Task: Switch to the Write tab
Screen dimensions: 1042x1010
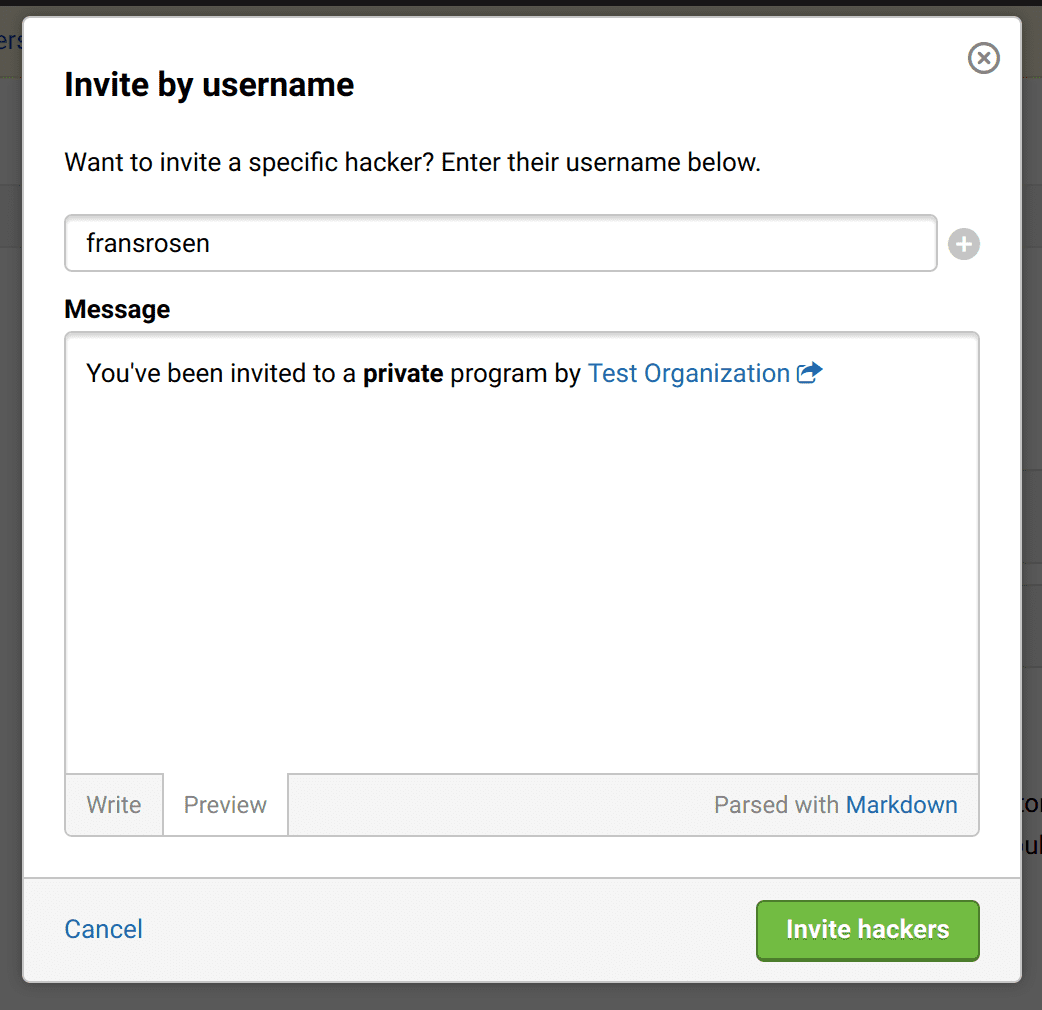Action: [x=114, y=805]
